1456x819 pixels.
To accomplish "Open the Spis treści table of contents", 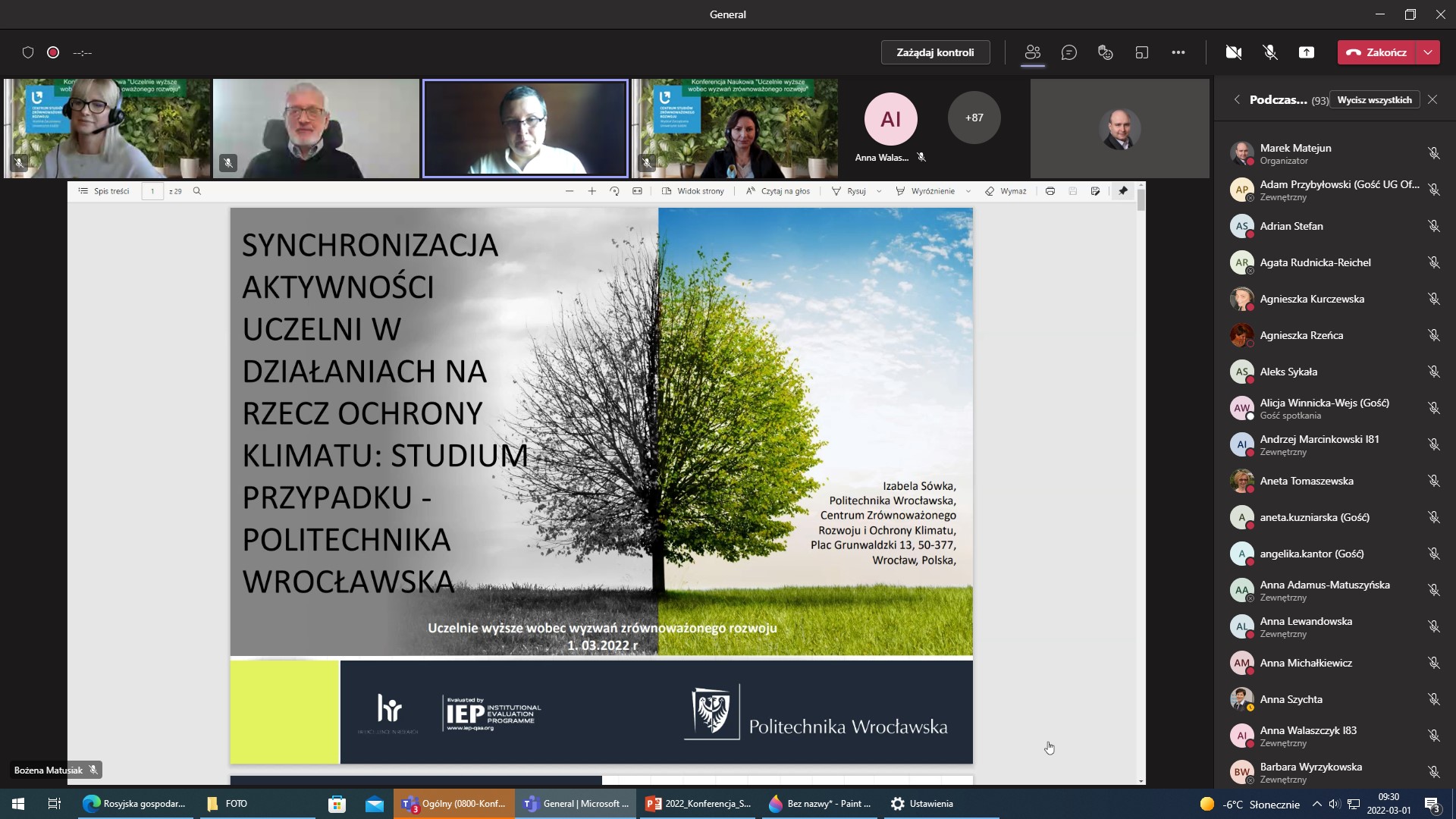I will point(104,191).
